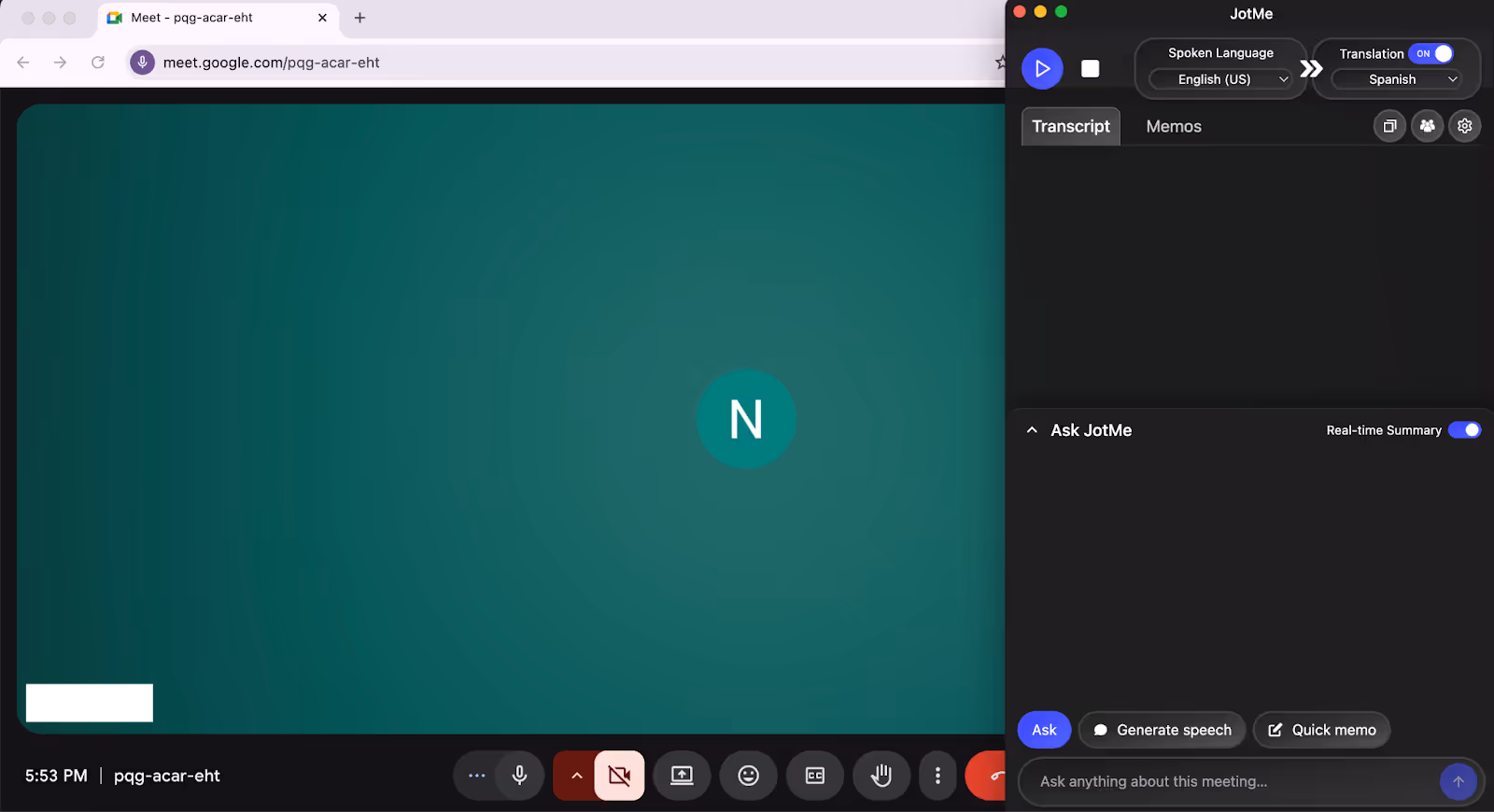Select the Meet - pqg-acar-eht browser tab
This screenshot has width=1494, height=812.
click(x=218, y=18)
